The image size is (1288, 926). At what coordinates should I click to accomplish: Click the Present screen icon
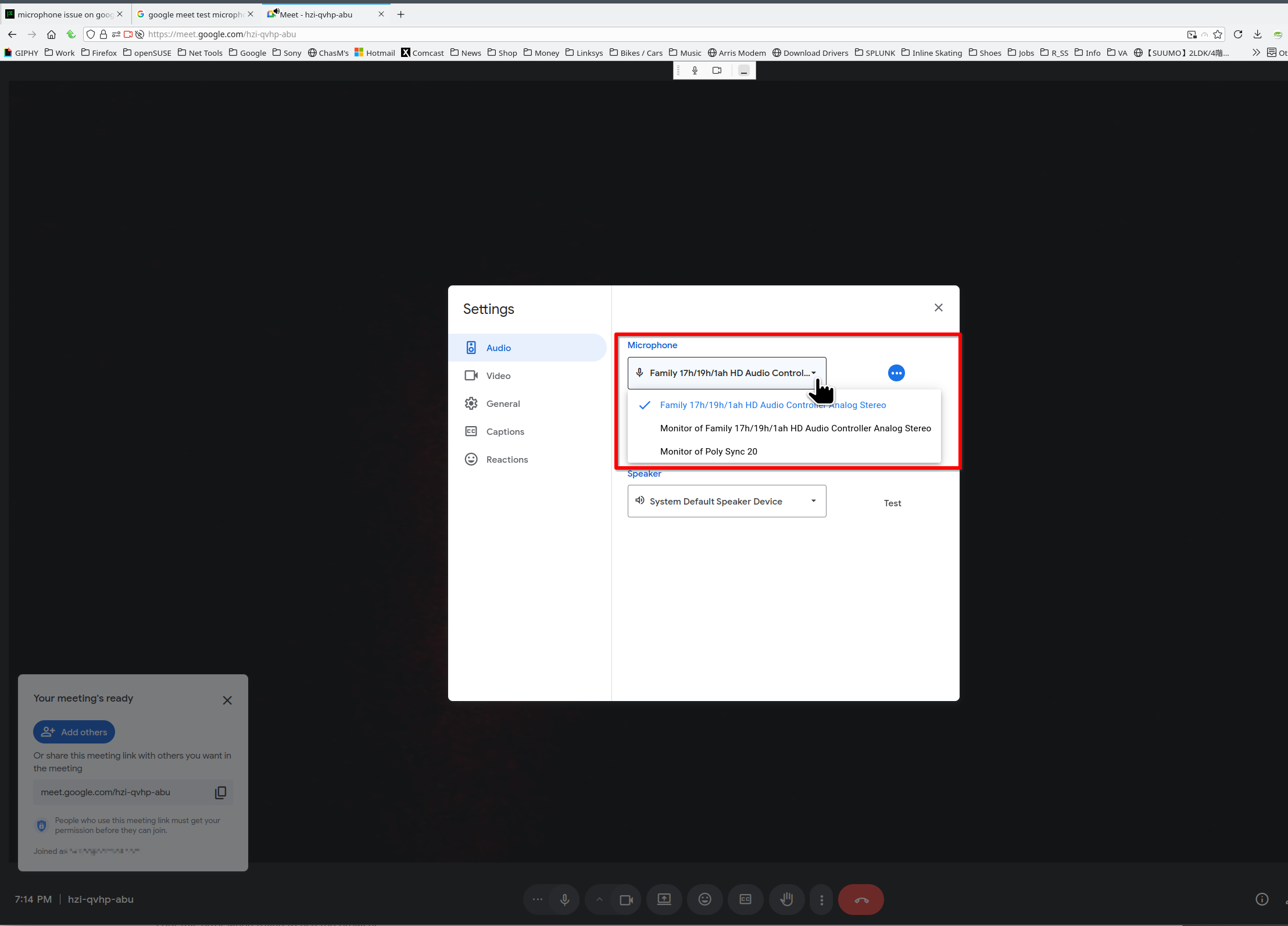[664, 900]
